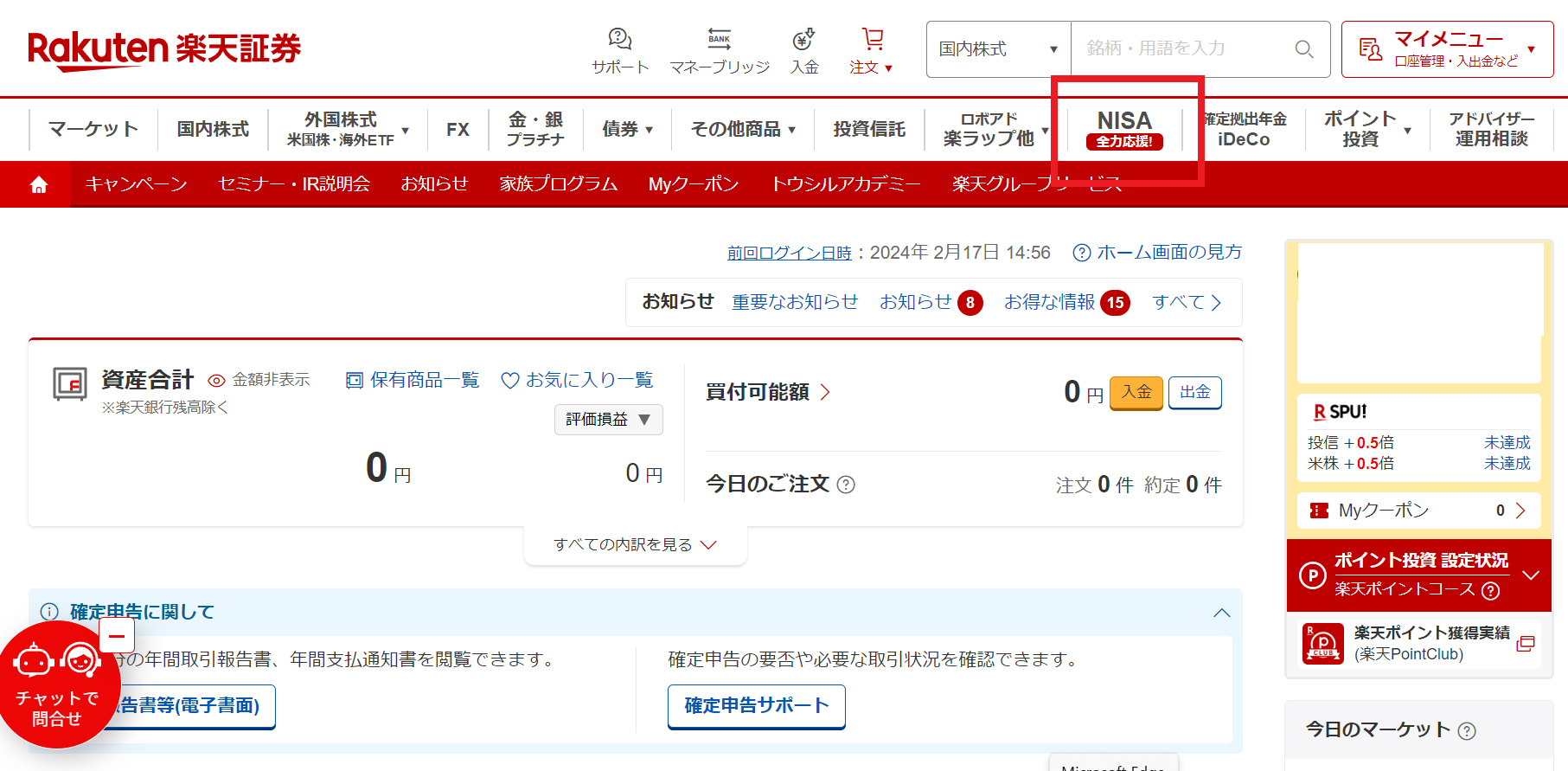Open the 国内株式 search category dropdown
The height and width of the screenshot is (771, 1568).
coord(998,49)
